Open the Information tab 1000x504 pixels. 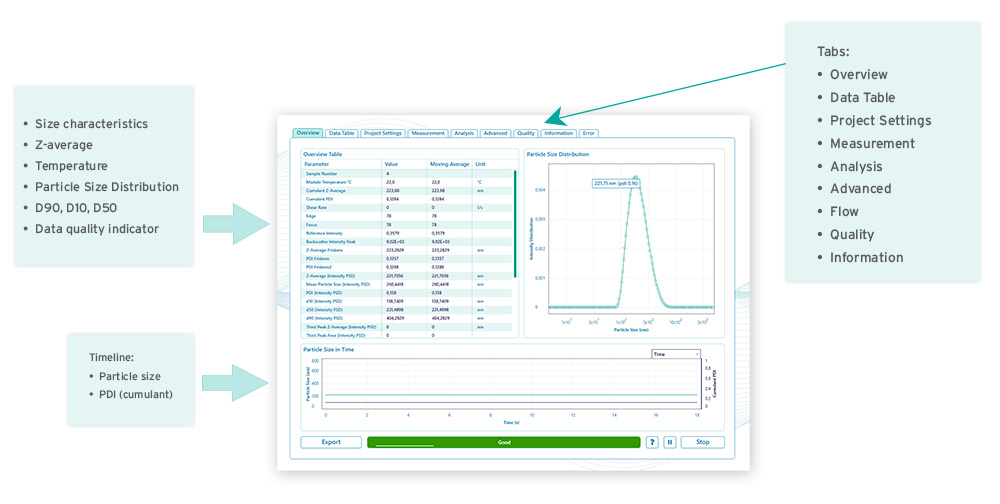(x=559, y=133)
